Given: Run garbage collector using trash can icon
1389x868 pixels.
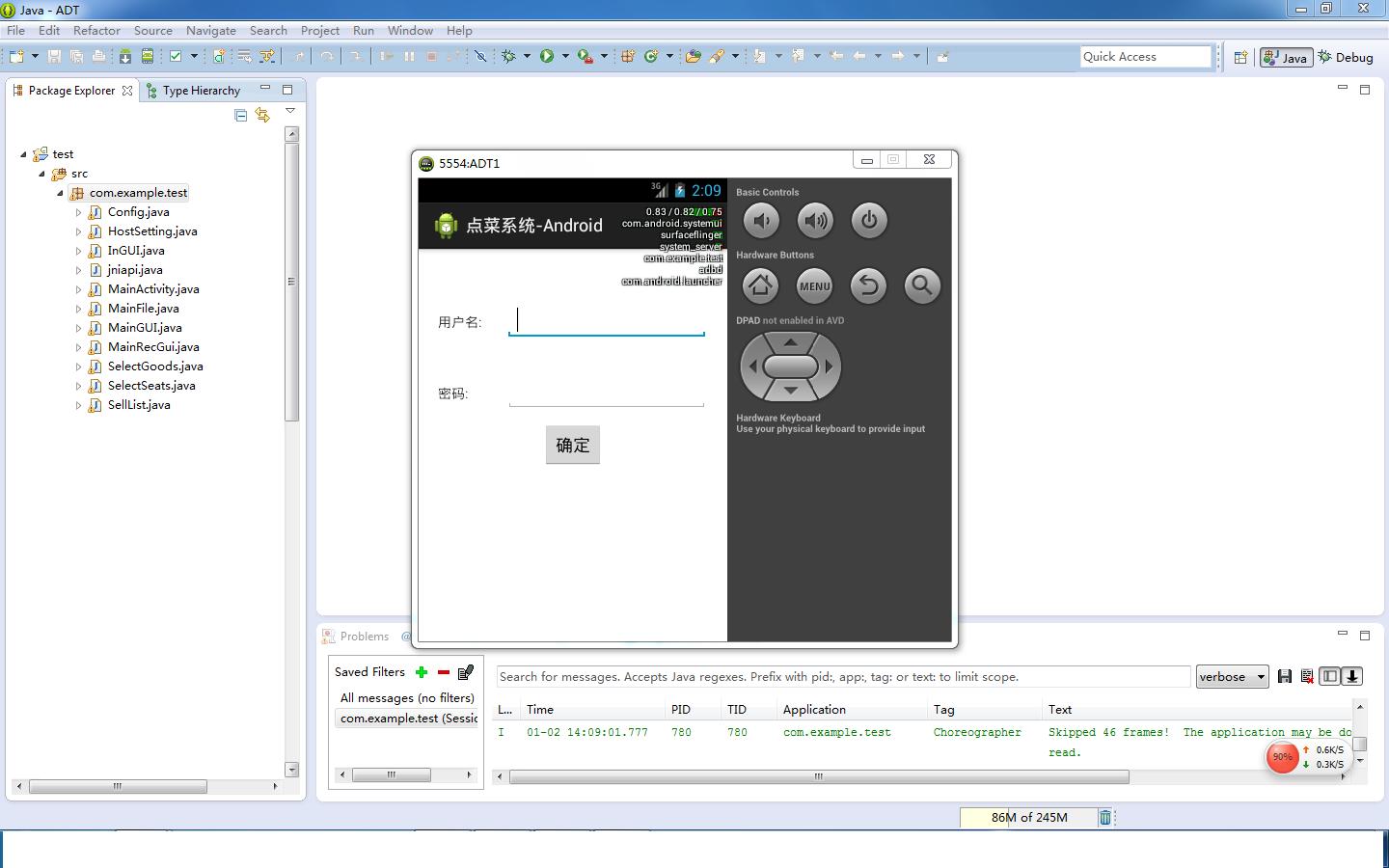Looking at the screenshot, I should tap(1105, 818).
